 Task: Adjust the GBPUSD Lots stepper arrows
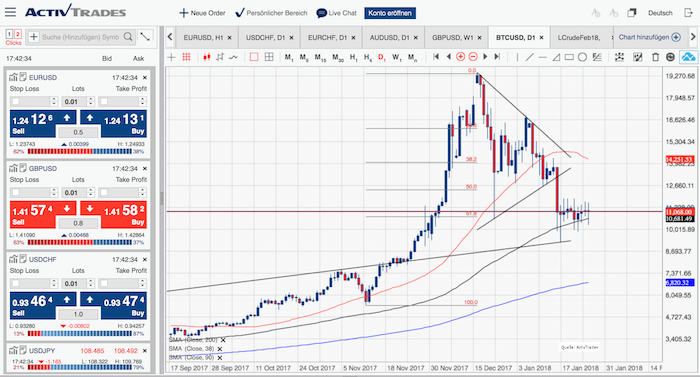(90, 192)
